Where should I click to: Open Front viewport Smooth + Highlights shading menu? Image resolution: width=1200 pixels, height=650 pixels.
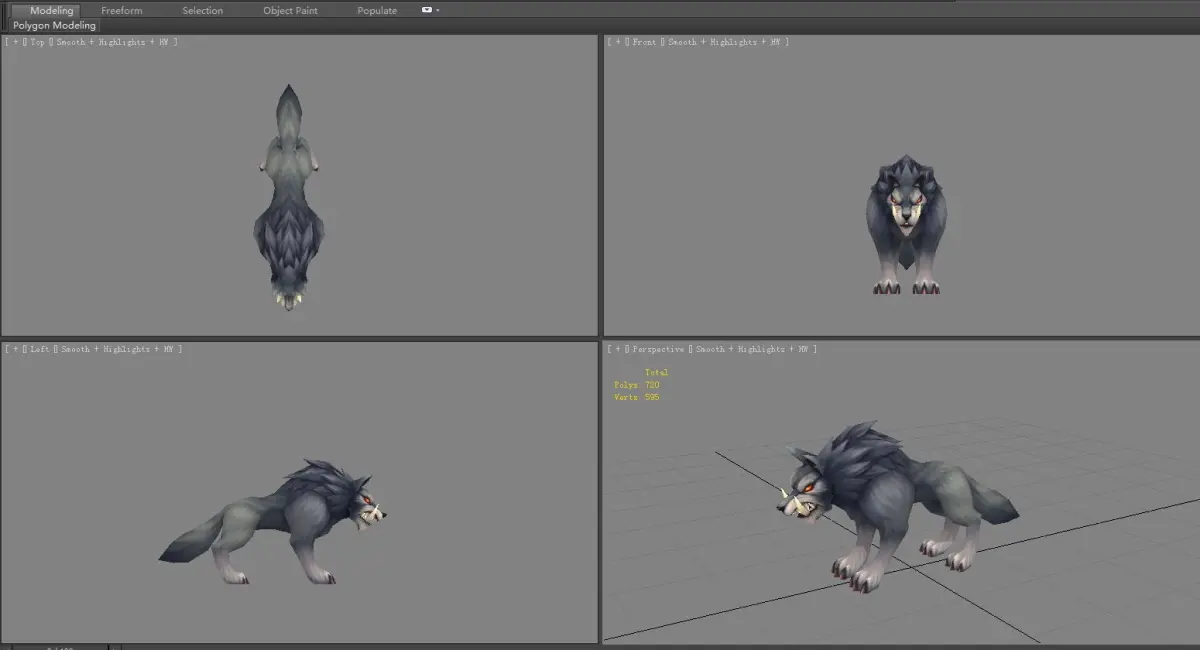click(x=722, y=42)
